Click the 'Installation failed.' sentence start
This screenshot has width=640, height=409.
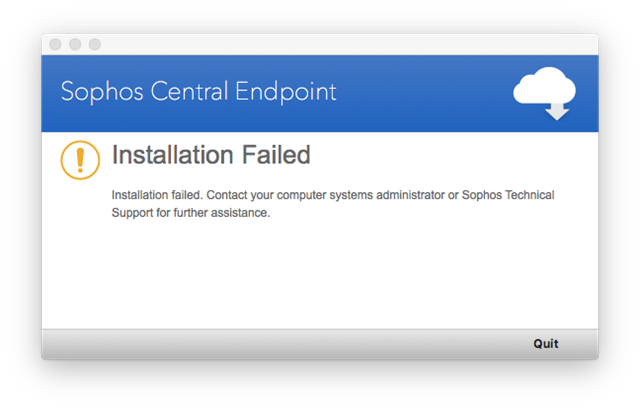tap(157, 195)
